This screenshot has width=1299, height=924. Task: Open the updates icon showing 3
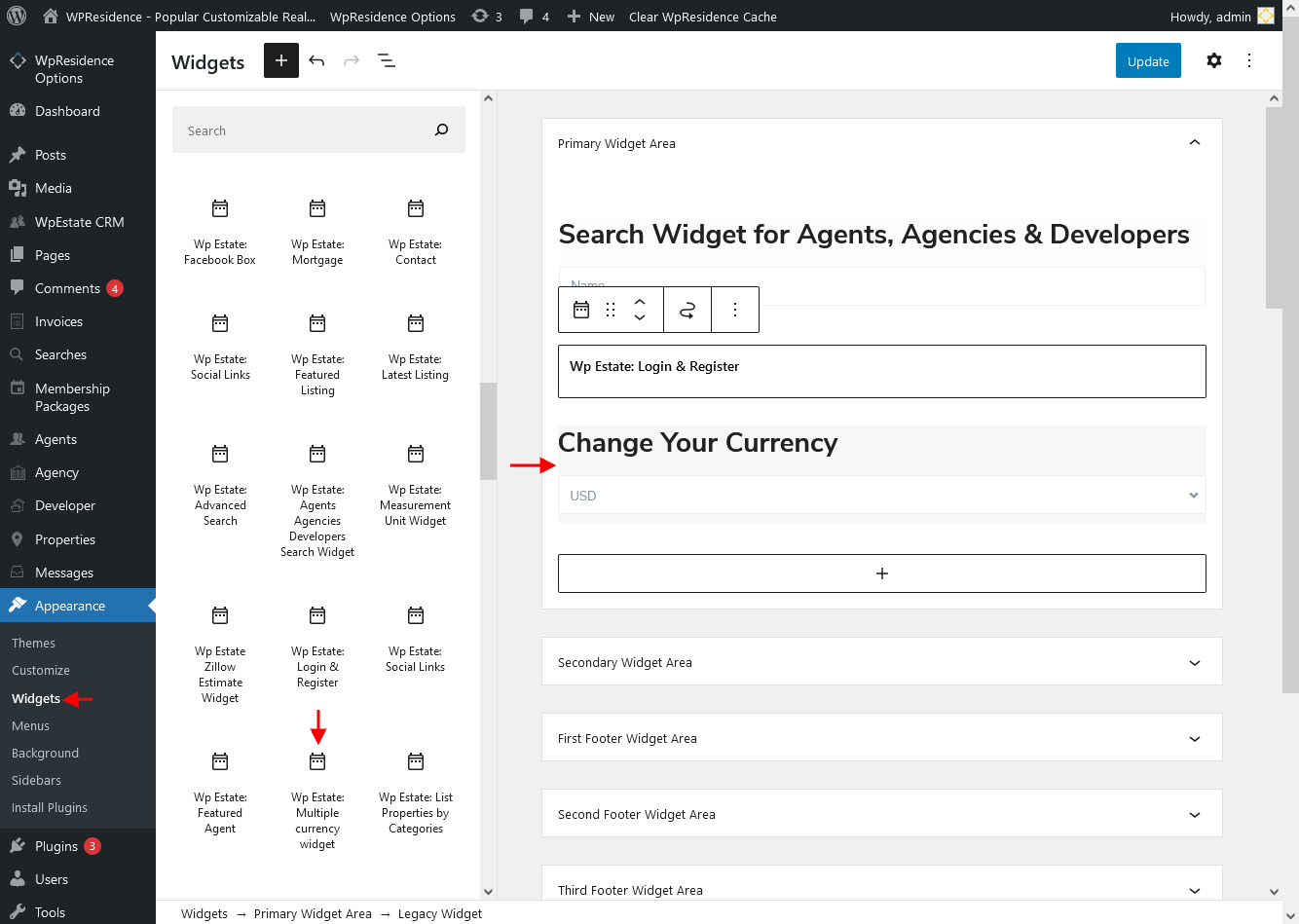(487, 16)
